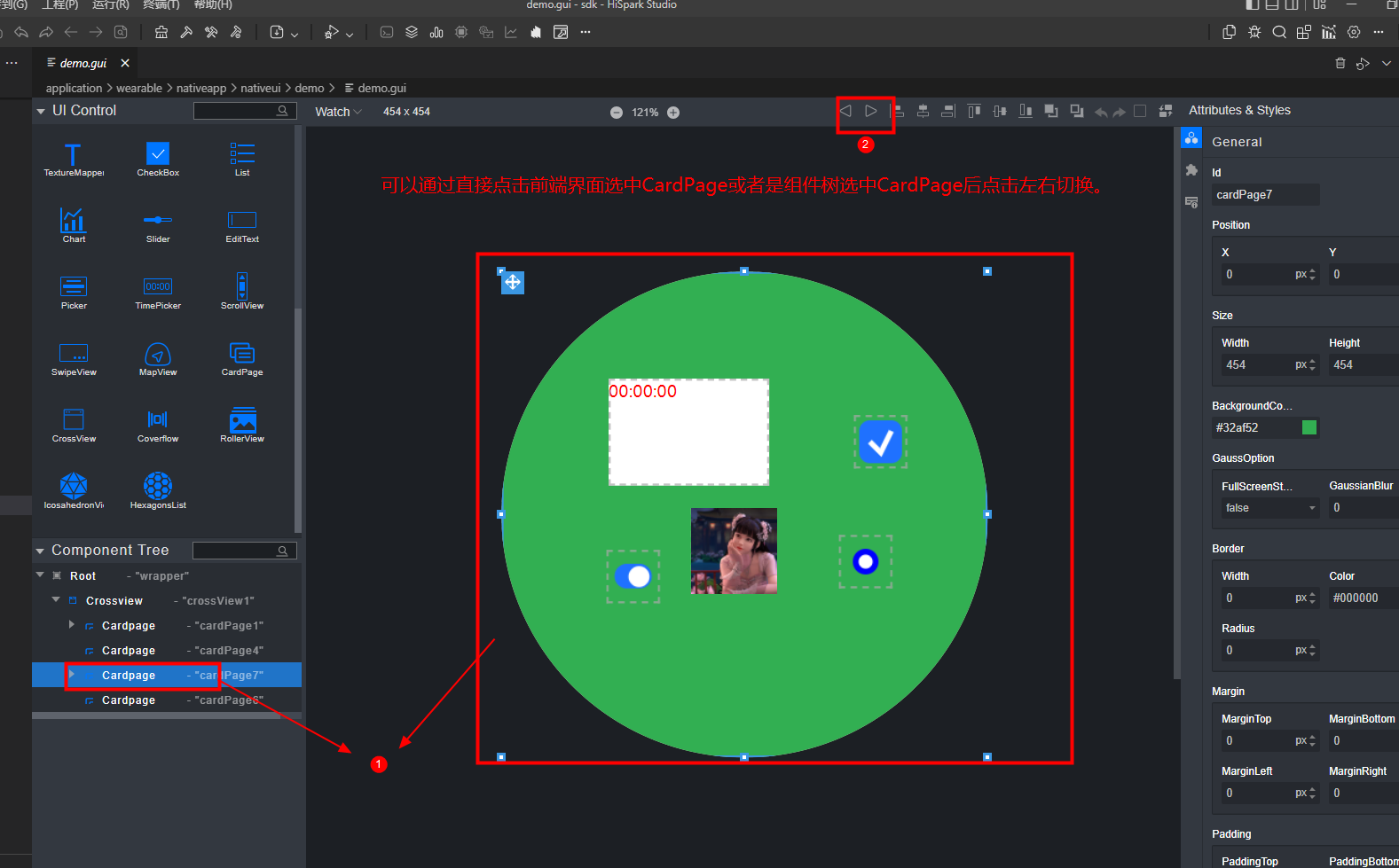Click the nativeui breadcrumb item

point(260,88)
